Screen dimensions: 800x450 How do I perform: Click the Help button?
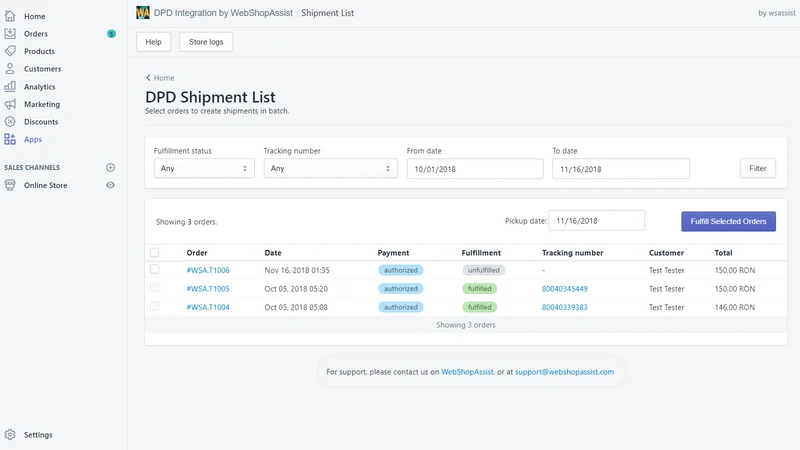pos(154,42)
